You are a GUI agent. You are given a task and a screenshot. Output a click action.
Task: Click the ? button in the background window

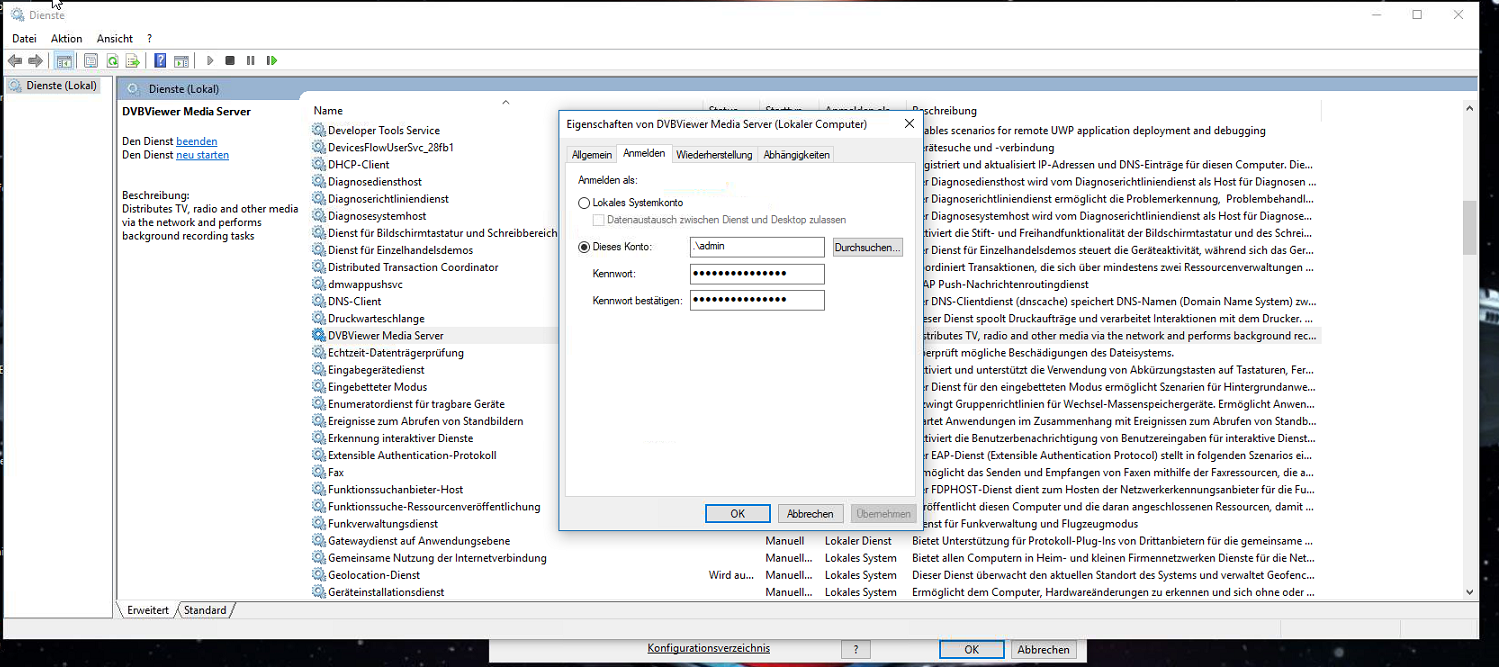tap(855, 649)
